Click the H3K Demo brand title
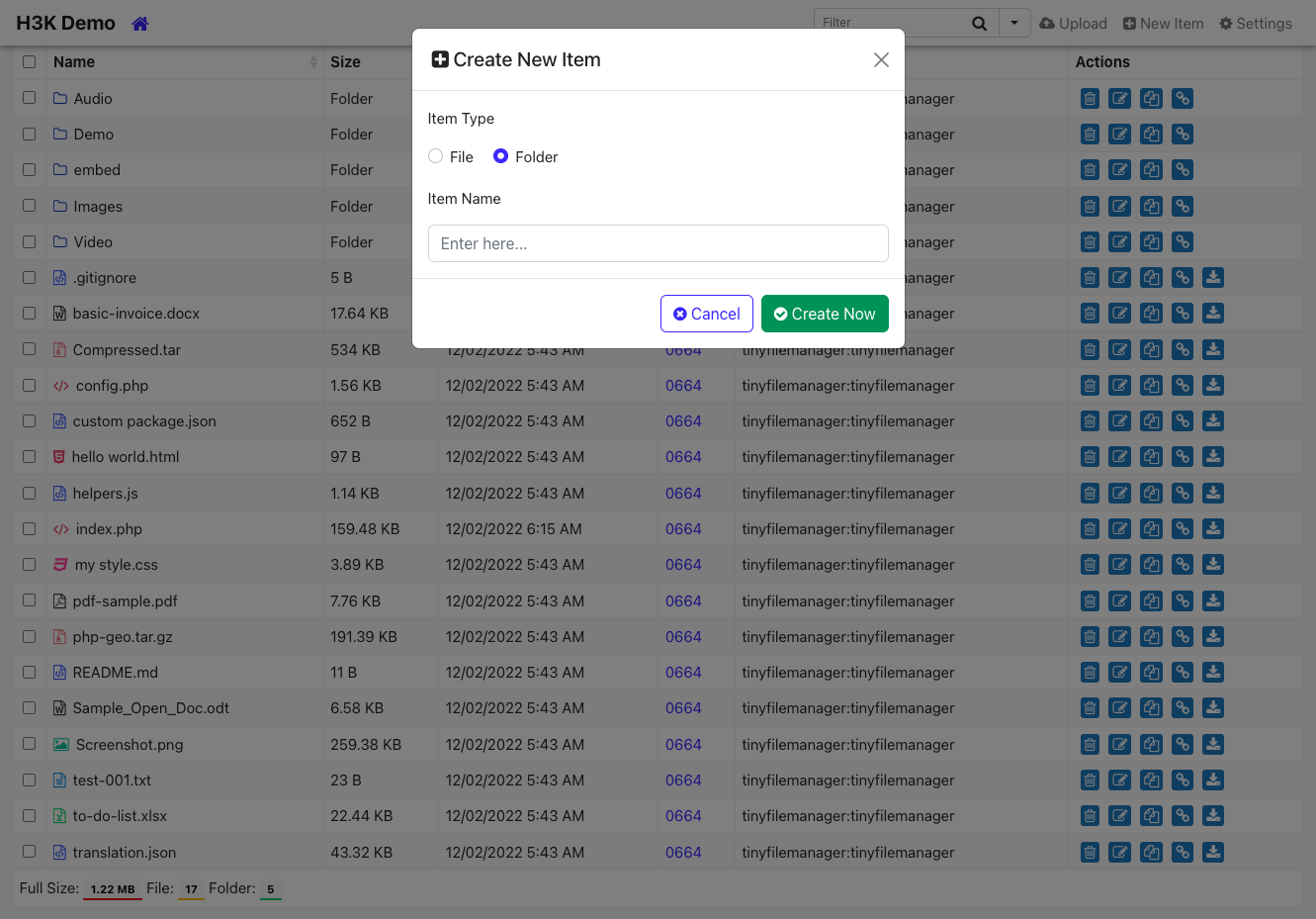Image resolution: width=1316 pixels, height=919 pixels. point(66,23)
